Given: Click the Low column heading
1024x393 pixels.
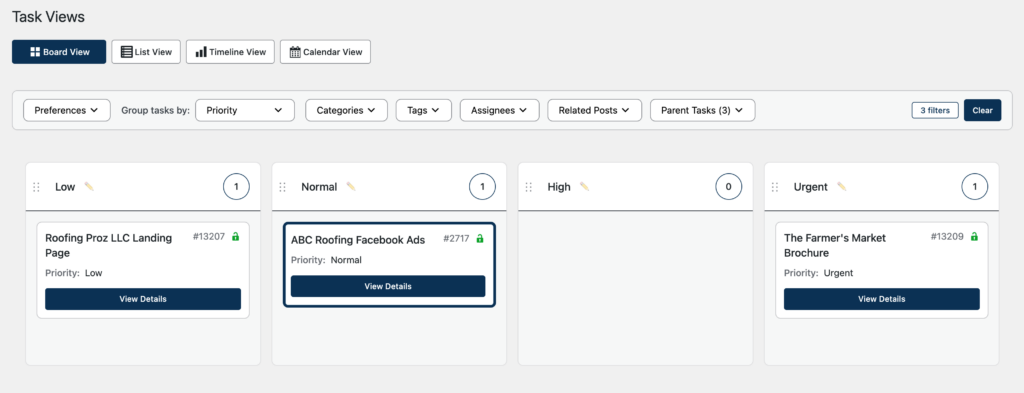Looking at the screenshot, I should (65, 187).
